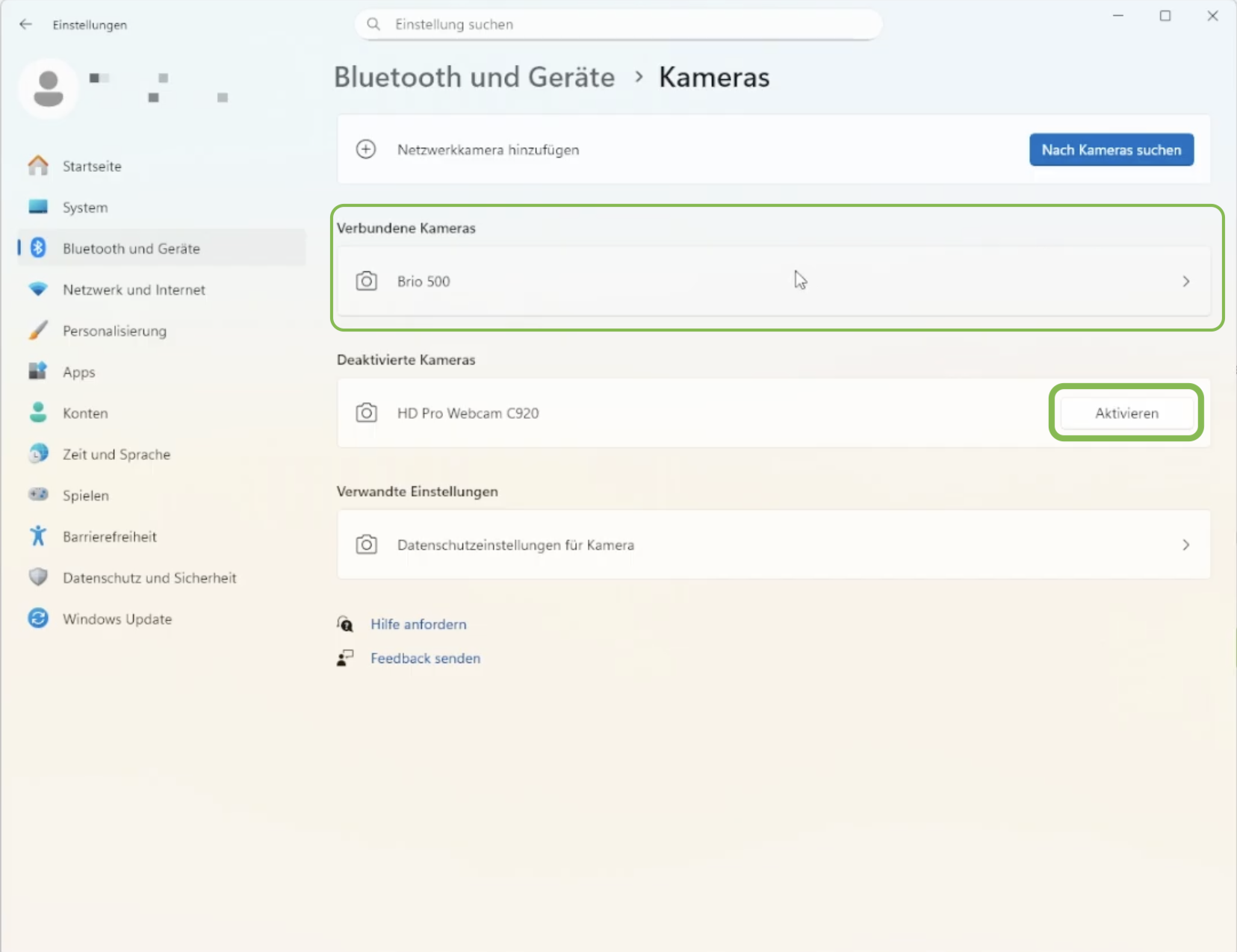The height and width of the screenshot is (952, 1237).
Task: Click the Feedback senden link
Action: [x=425, y=658]
